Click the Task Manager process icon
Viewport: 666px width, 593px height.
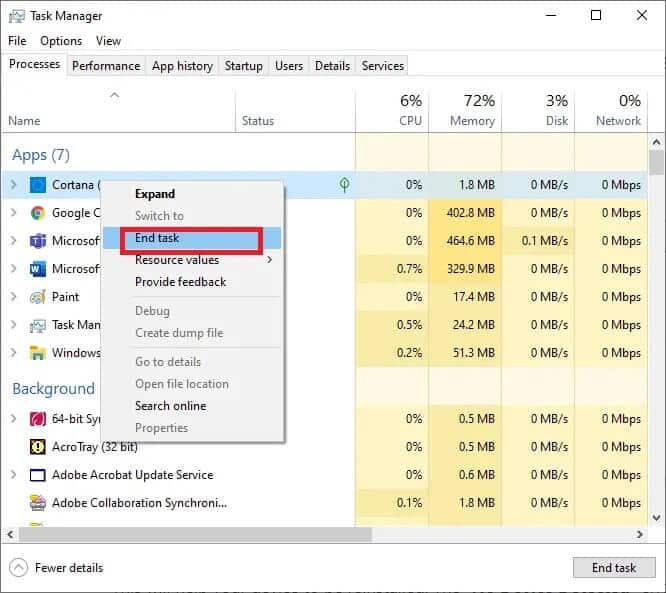(x=38, y=325)
